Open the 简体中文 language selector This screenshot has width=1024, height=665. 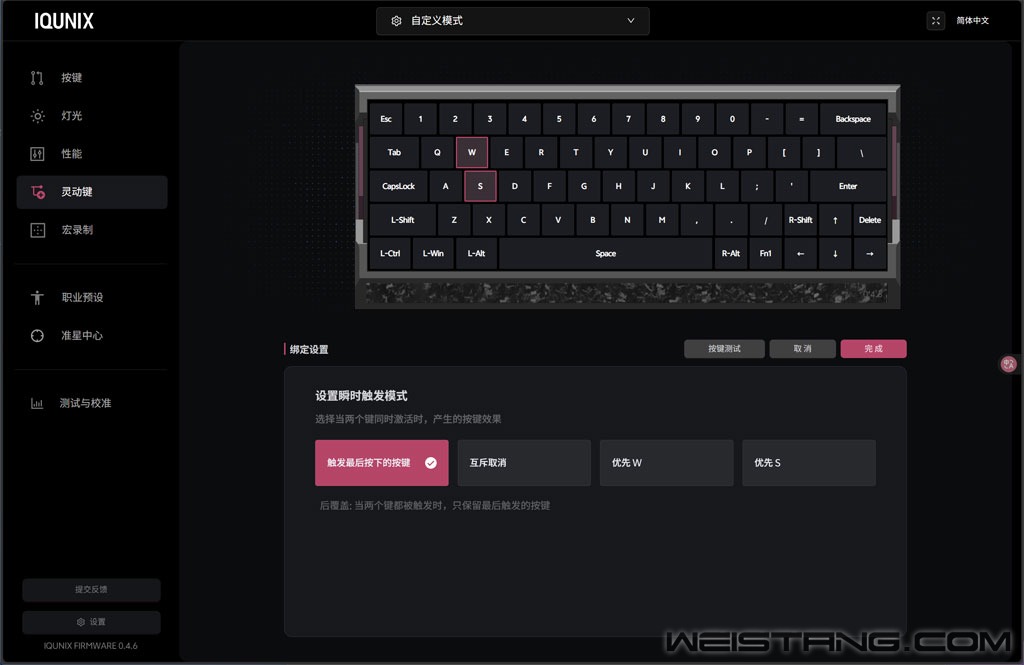972,21
